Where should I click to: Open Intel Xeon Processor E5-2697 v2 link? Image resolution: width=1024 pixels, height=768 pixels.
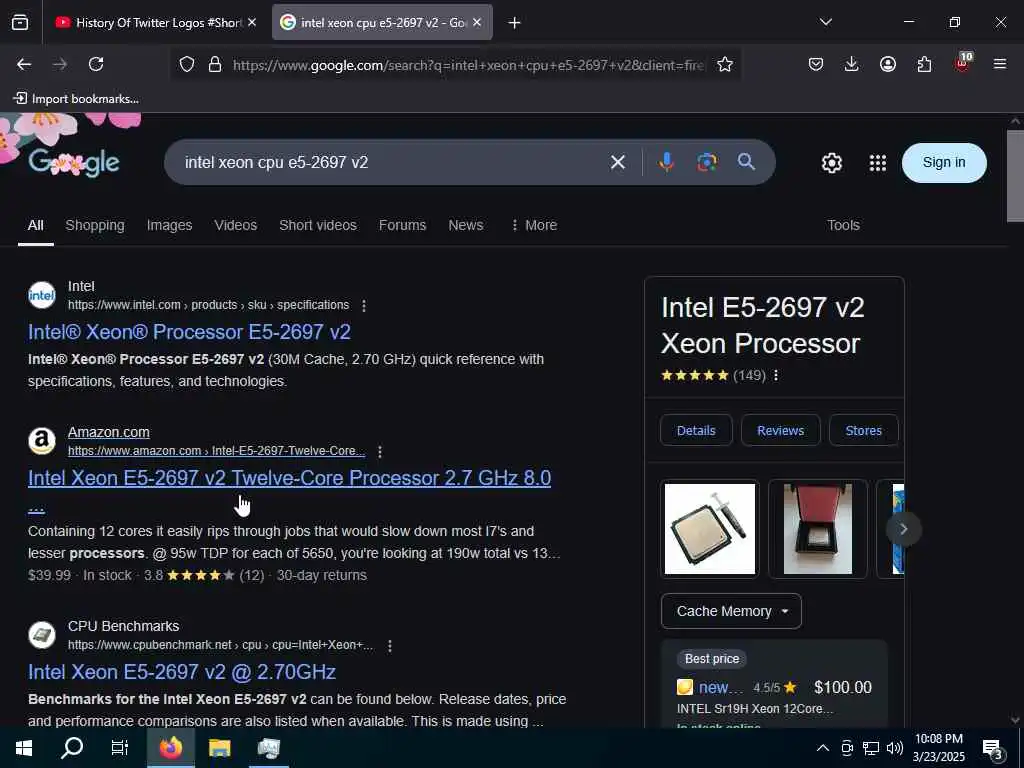pyautogui.click(x=189, y=332)
